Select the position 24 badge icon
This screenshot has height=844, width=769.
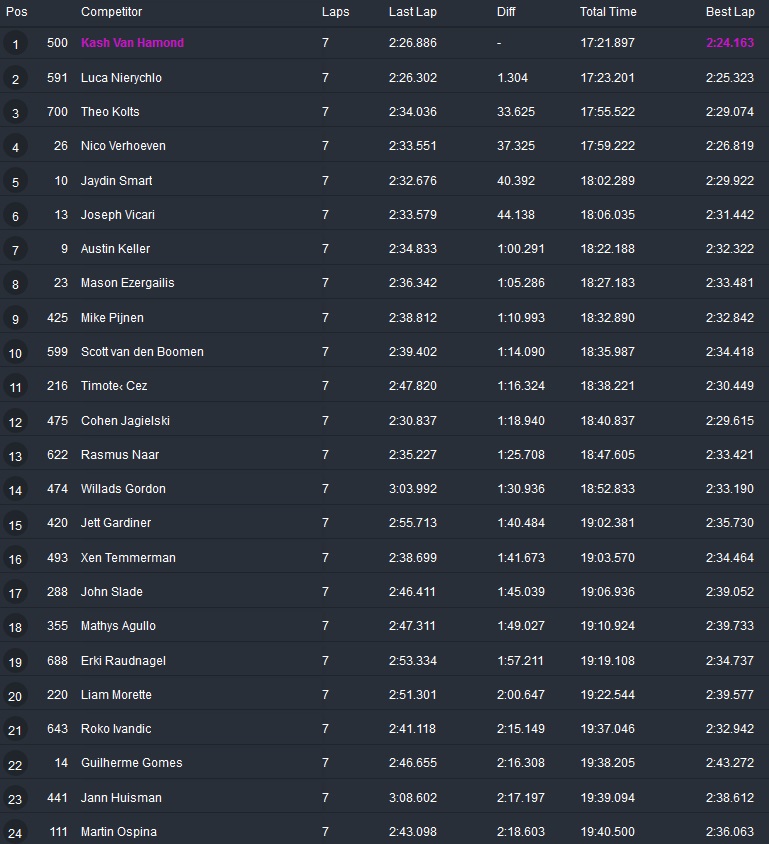tap(16, 833)
